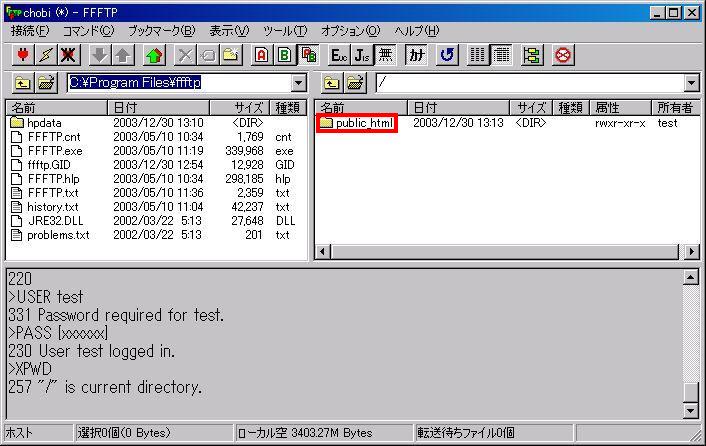Abort transfer with red stop icon
This screenshot has height=446, width=706.
click(563, 54)
